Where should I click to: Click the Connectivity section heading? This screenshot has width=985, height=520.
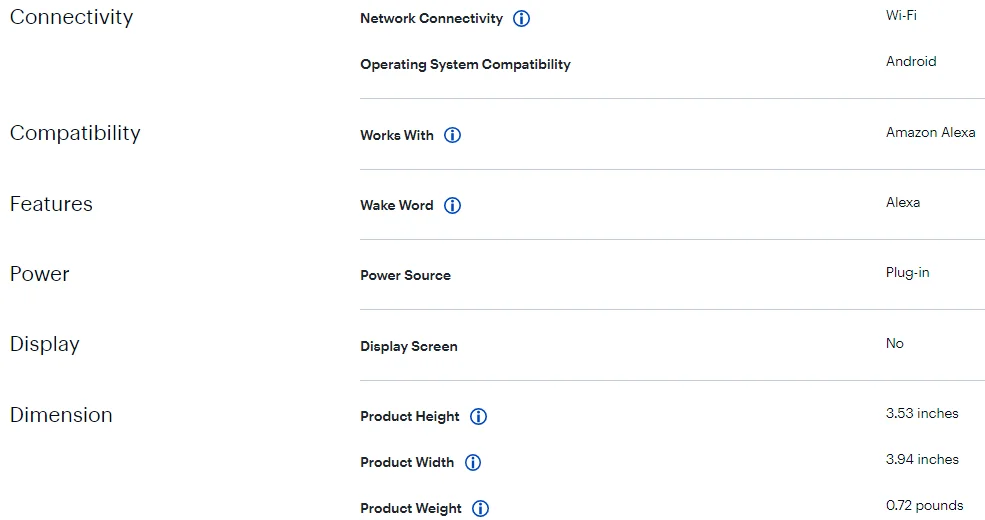(x=71, y=17)
